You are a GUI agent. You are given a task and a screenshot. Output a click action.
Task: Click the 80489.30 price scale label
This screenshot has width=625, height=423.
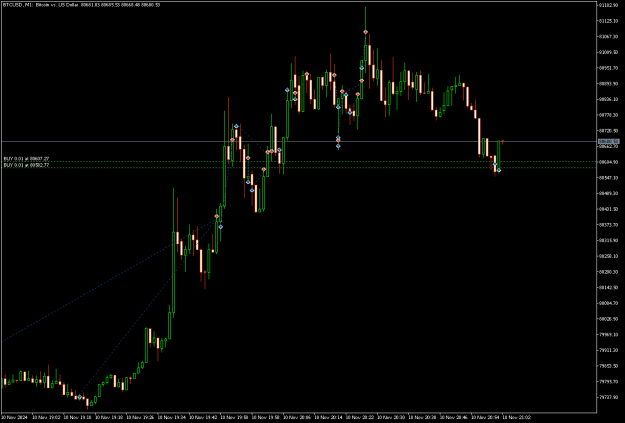click(607, 193)
